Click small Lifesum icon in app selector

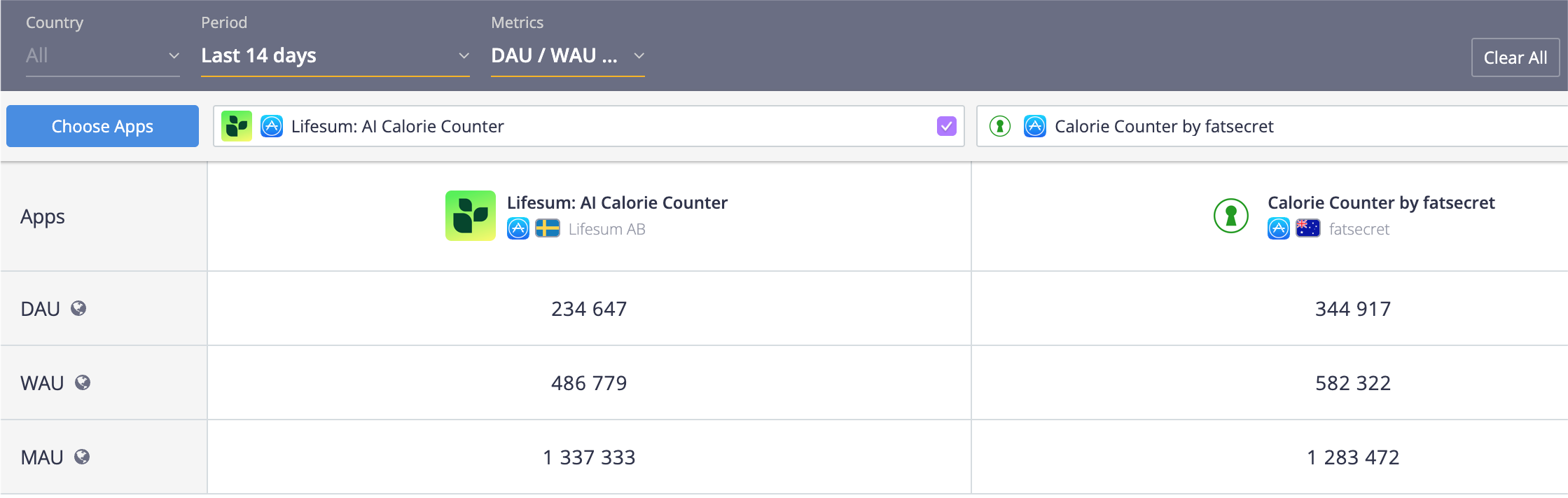point(237,126)
